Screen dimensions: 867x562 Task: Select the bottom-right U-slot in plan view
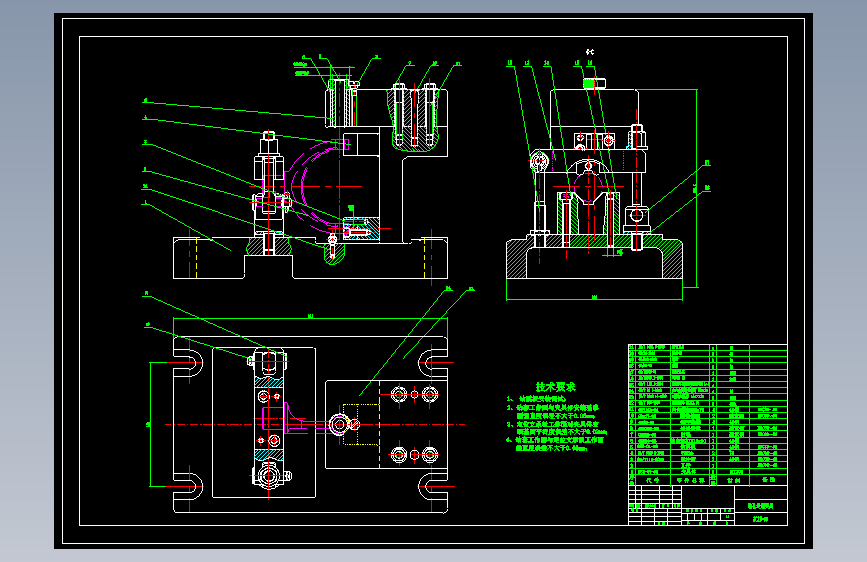click(433, 487)
